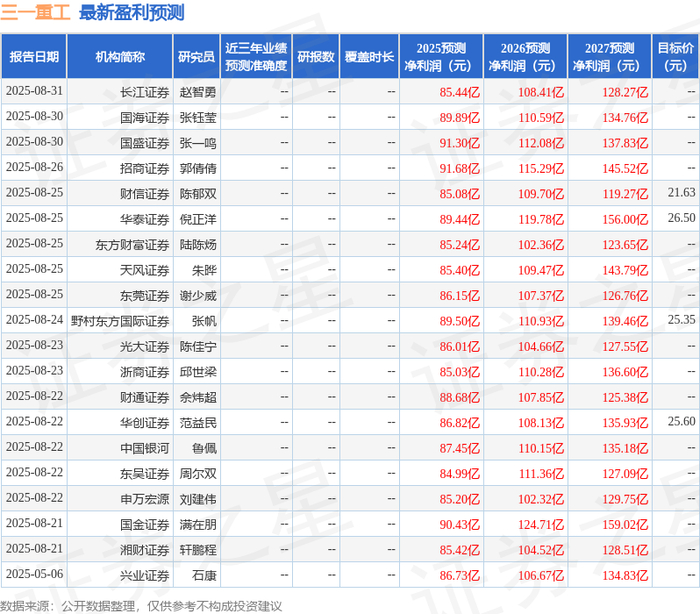Click the 2027 profit value 159.02亿

[625, 525]
